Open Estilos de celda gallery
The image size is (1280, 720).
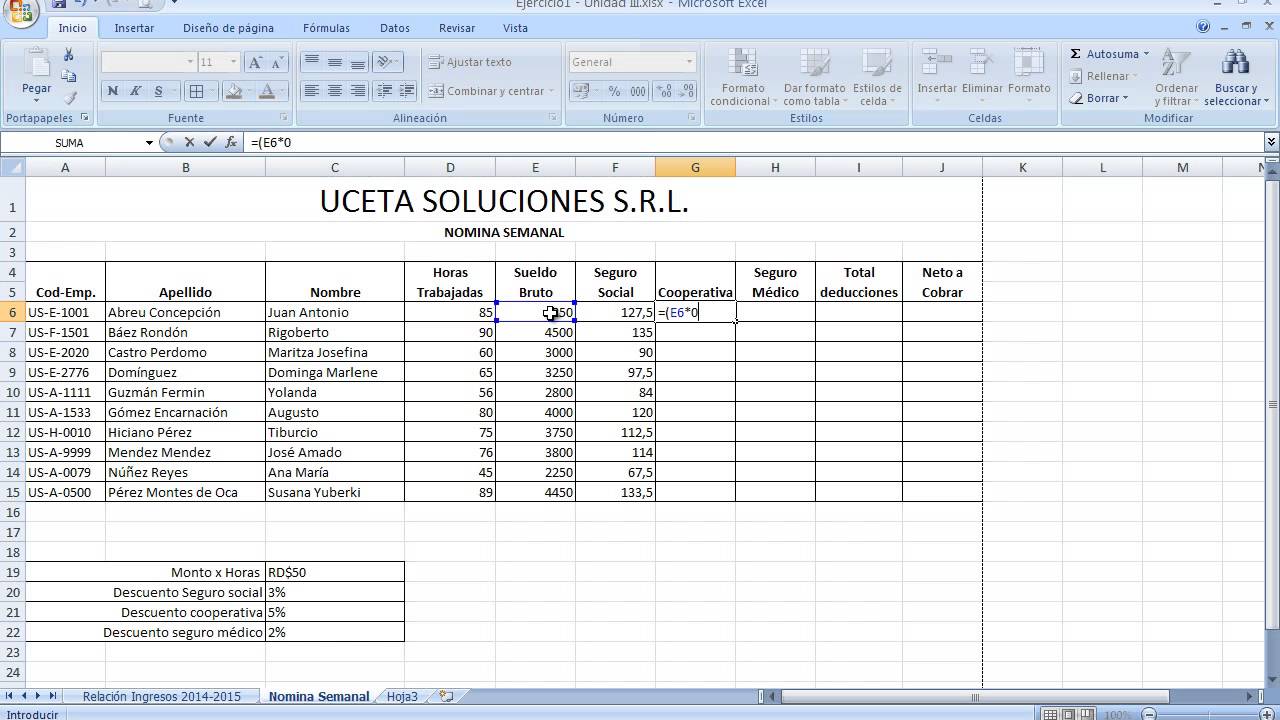(877, 77)
